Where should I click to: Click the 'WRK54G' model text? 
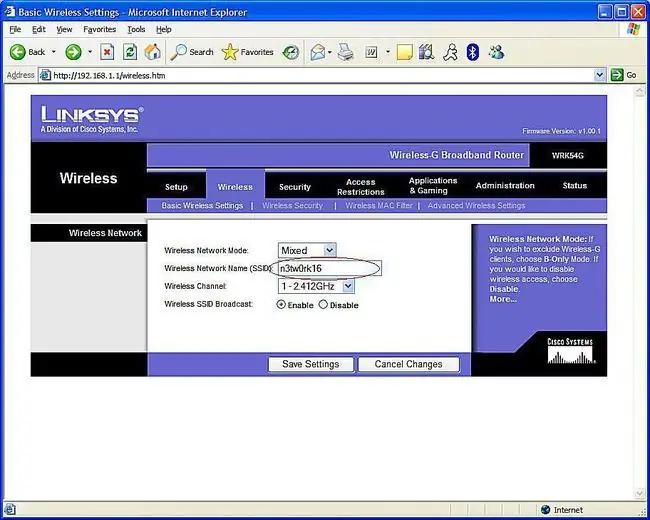(568, 156)
